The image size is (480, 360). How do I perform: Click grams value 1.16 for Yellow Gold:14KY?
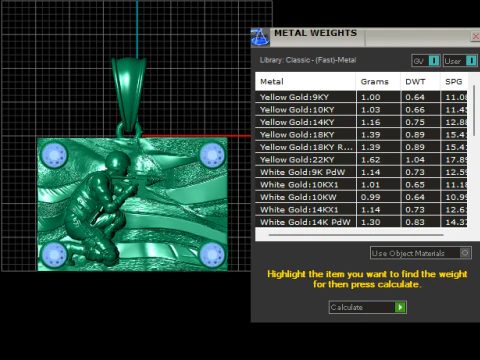pos(371,122)
